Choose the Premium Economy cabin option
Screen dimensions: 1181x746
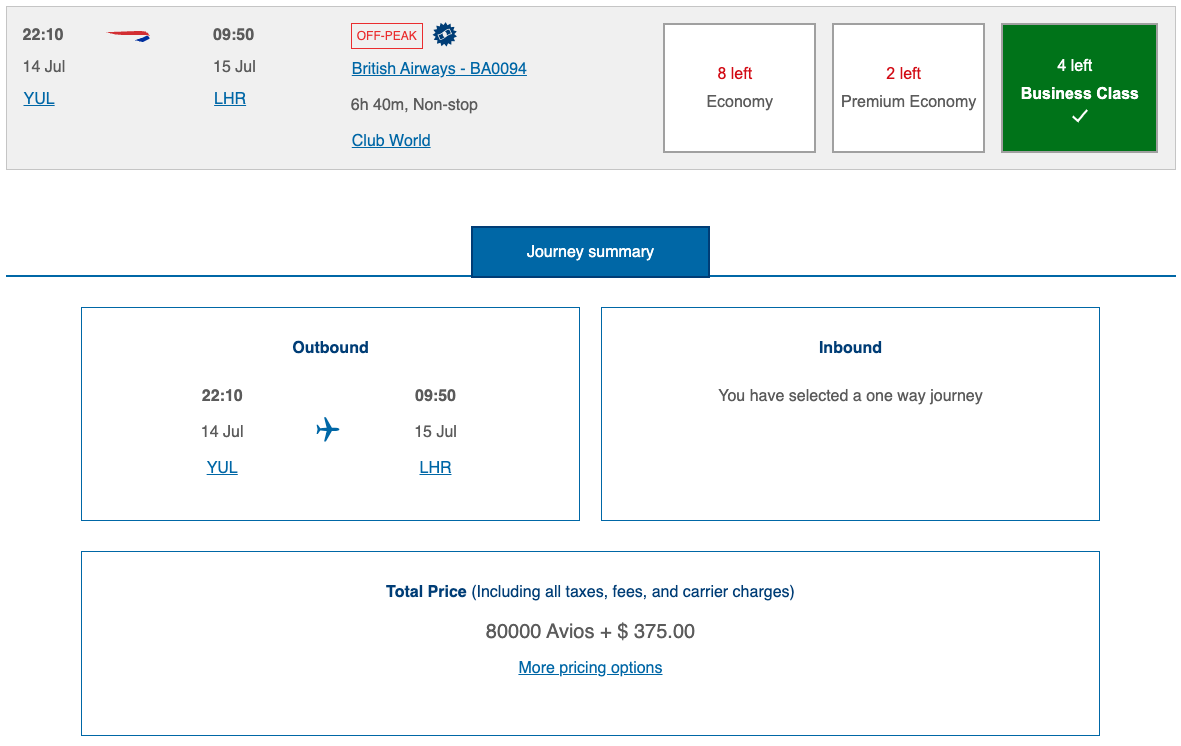pos(908,88)
